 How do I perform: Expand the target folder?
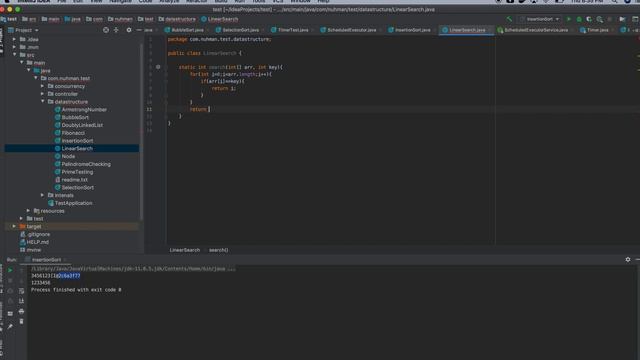pos(14,227)
